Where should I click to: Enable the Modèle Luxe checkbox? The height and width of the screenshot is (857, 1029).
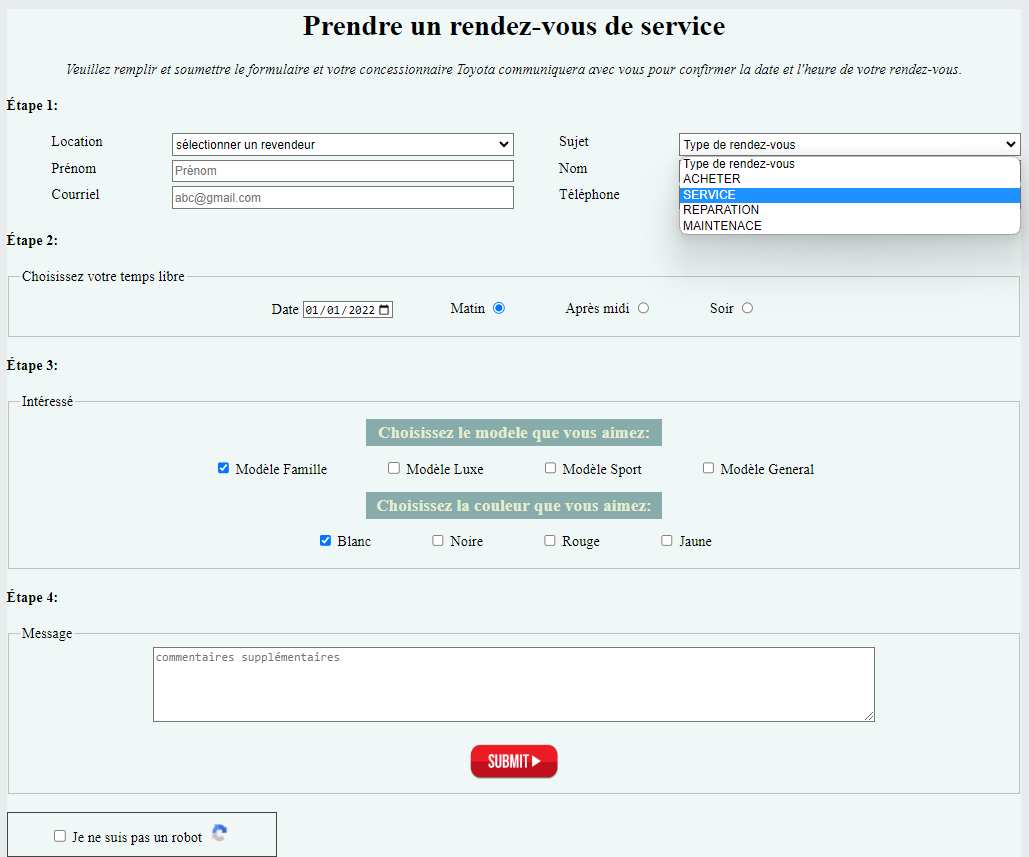393,467
